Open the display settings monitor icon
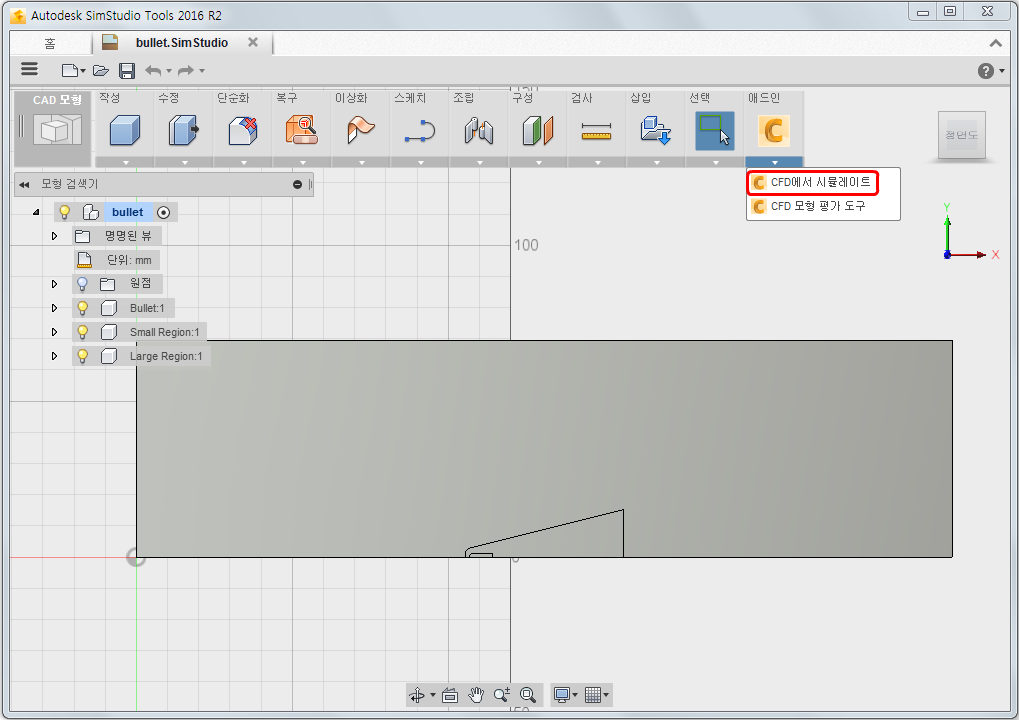Image resolution: width=1019 pixels, height=720 pixels. pyautogui.click(x=562, y=695)
